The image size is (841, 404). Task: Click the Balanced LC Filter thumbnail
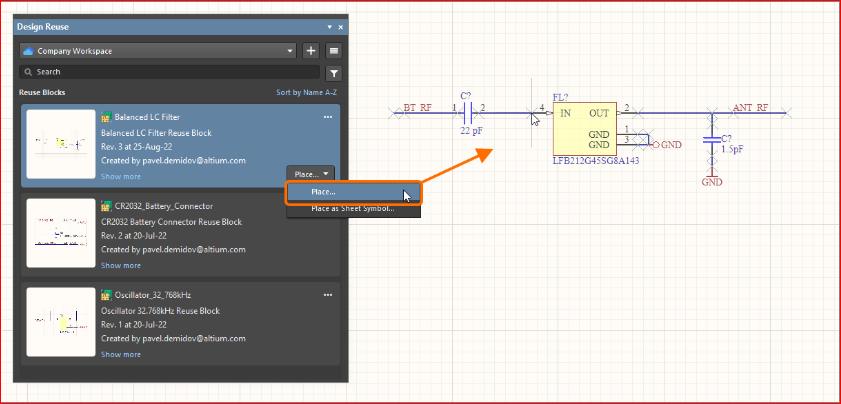(x=61, y=144)
